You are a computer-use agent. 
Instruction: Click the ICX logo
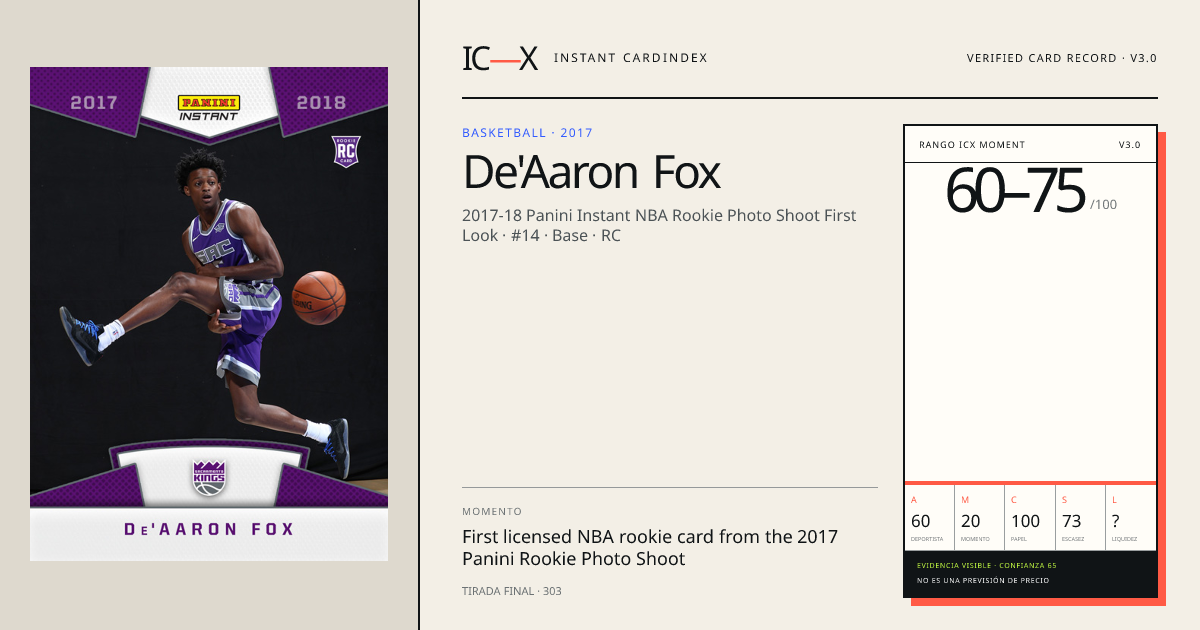500,58
